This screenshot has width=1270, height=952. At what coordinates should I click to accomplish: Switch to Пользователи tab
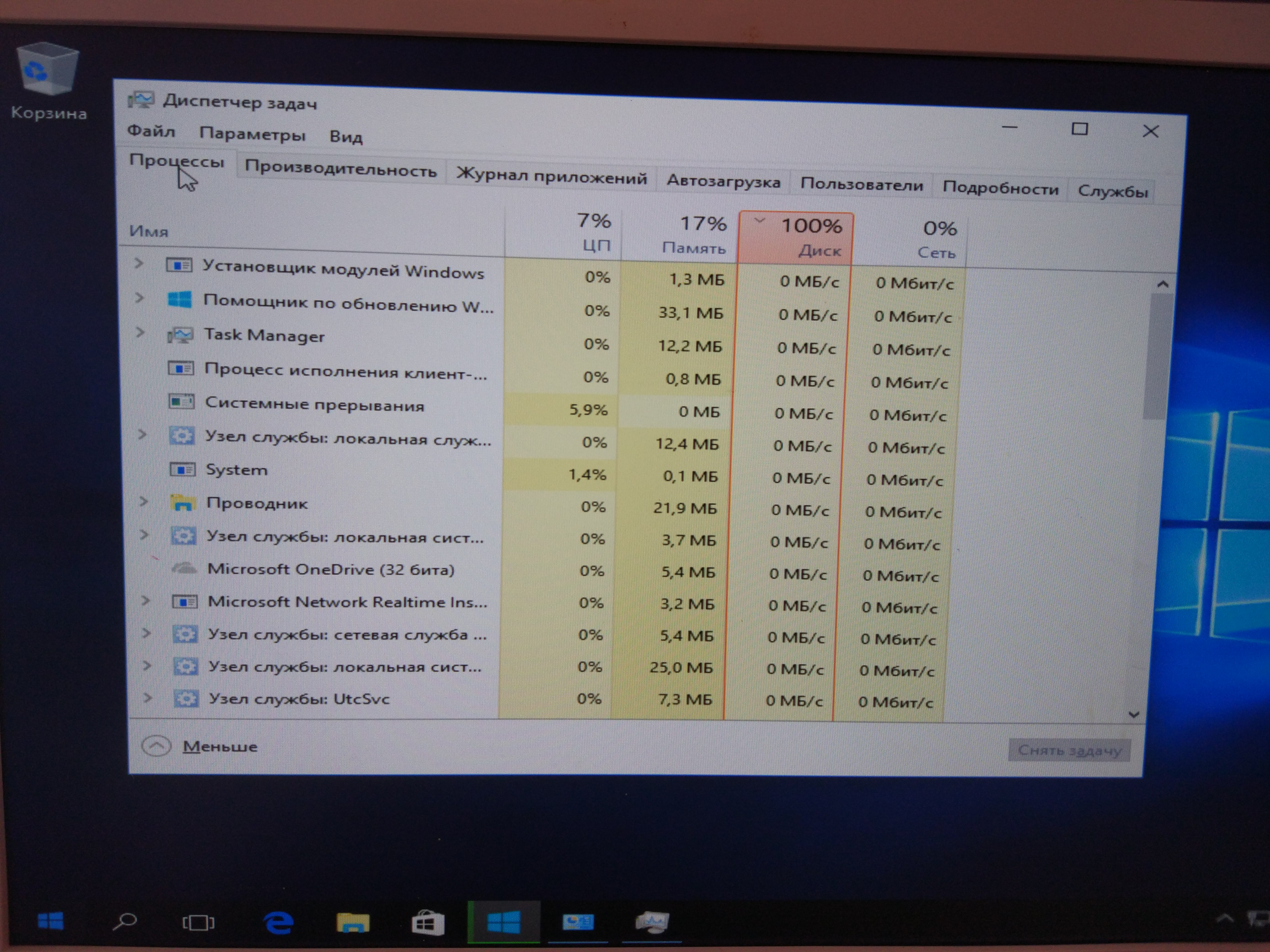(x=862, y=185)
